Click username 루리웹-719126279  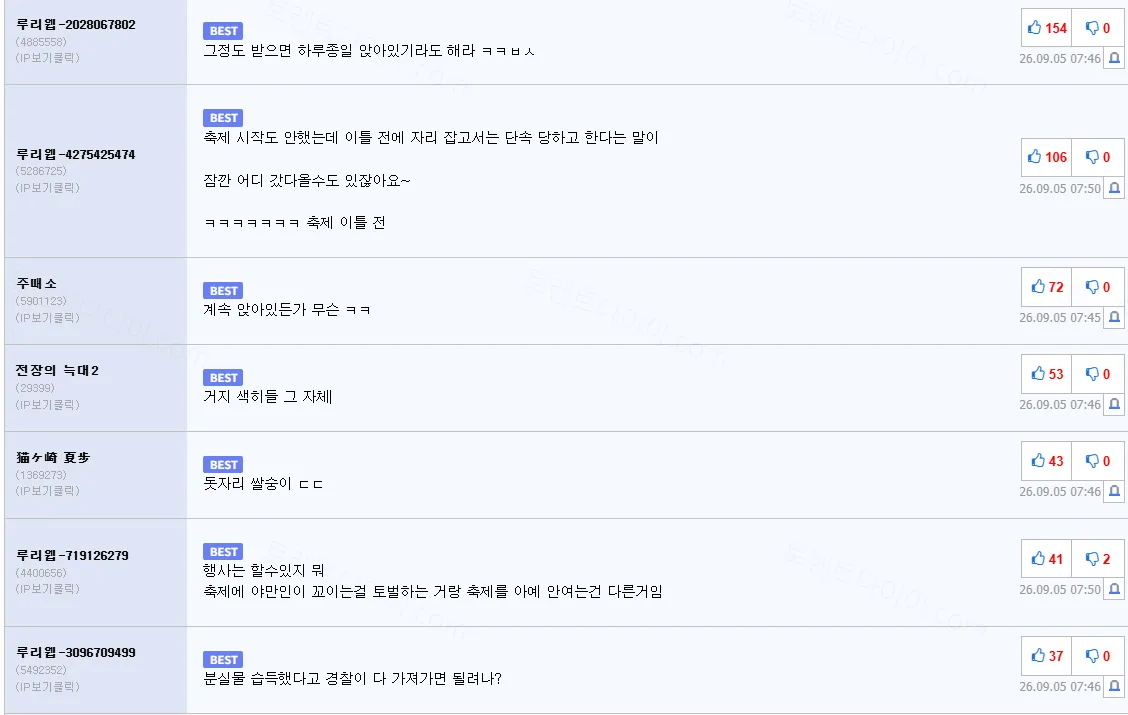coord(72,555)
